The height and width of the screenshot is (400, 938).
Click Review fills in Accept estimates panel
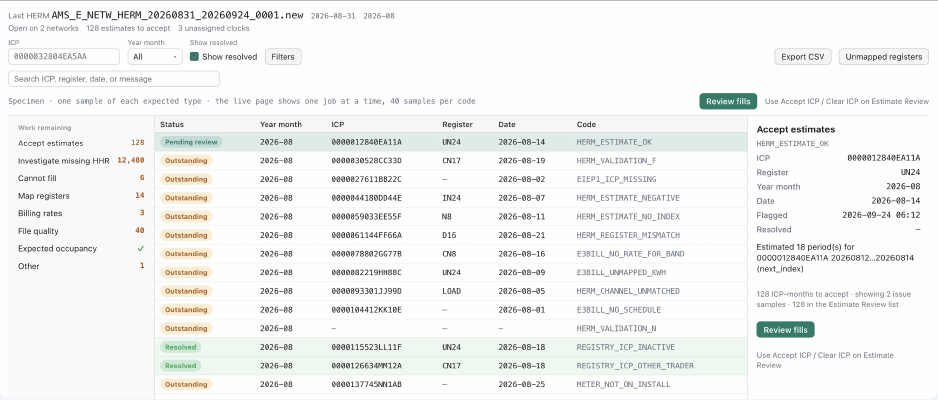(785, 329)
